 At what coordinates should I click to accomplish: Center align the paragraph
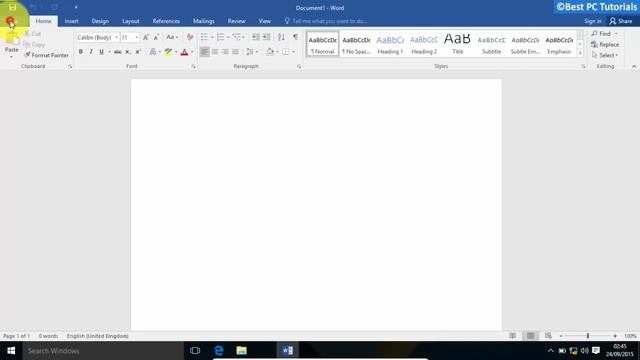coord(215,52)
